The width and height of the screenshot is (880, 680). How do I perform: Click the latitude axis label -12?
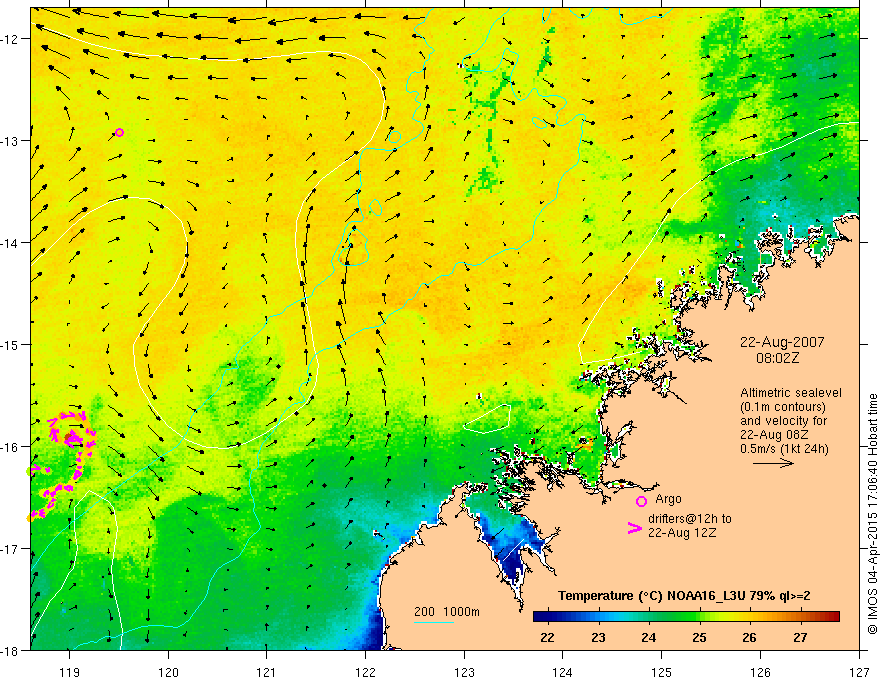pyautogui.click(x=10, y=39)
